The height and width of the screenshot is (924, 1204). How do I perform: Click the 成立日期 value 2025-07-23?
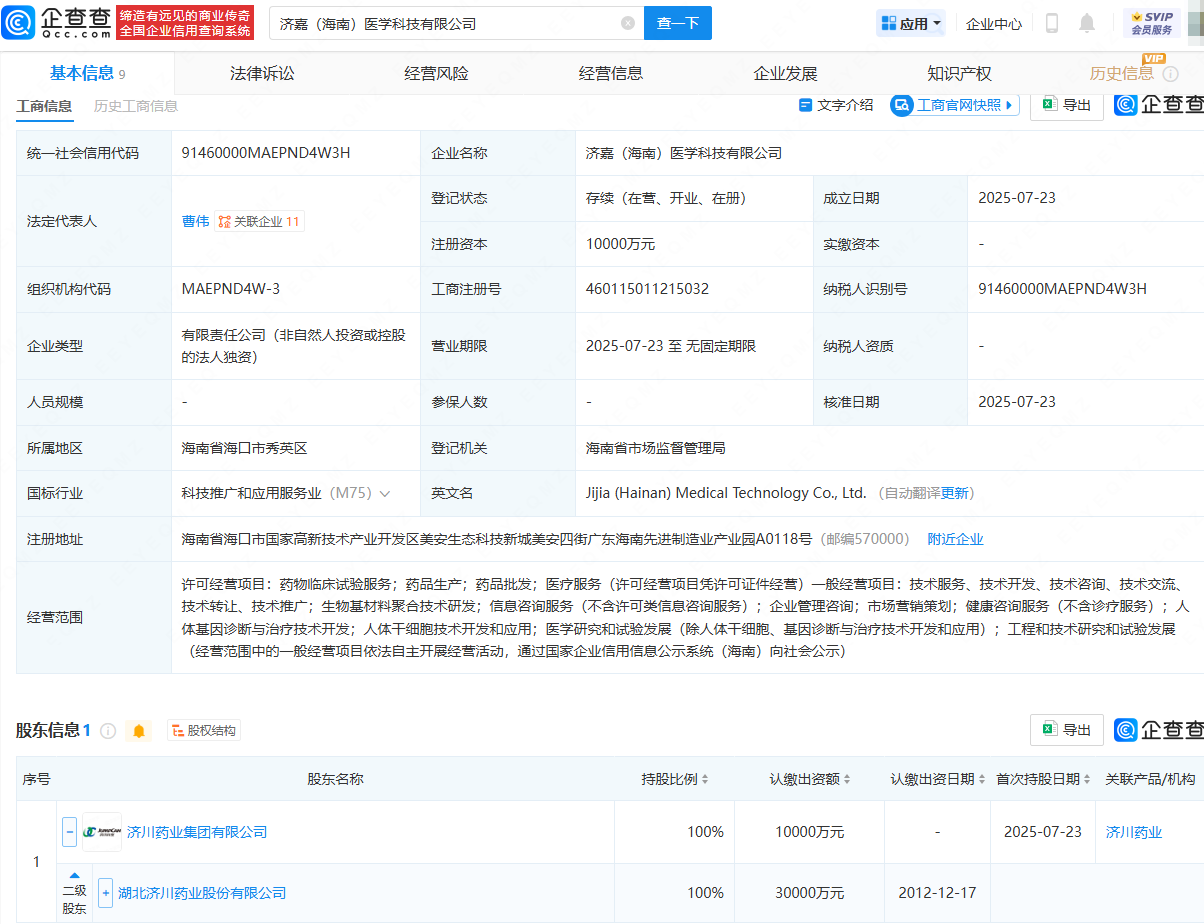[1017, 198]
